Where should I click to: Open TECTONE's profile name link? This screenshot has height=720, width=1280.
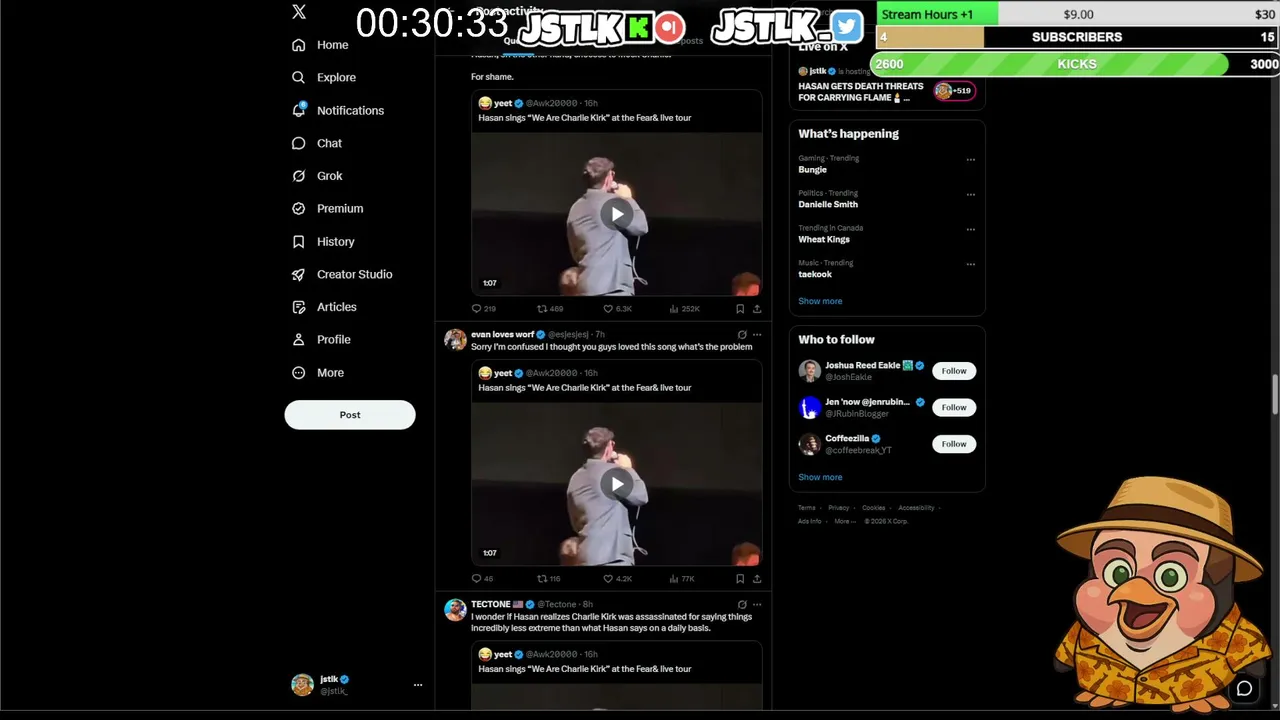[x=491, y=604]
